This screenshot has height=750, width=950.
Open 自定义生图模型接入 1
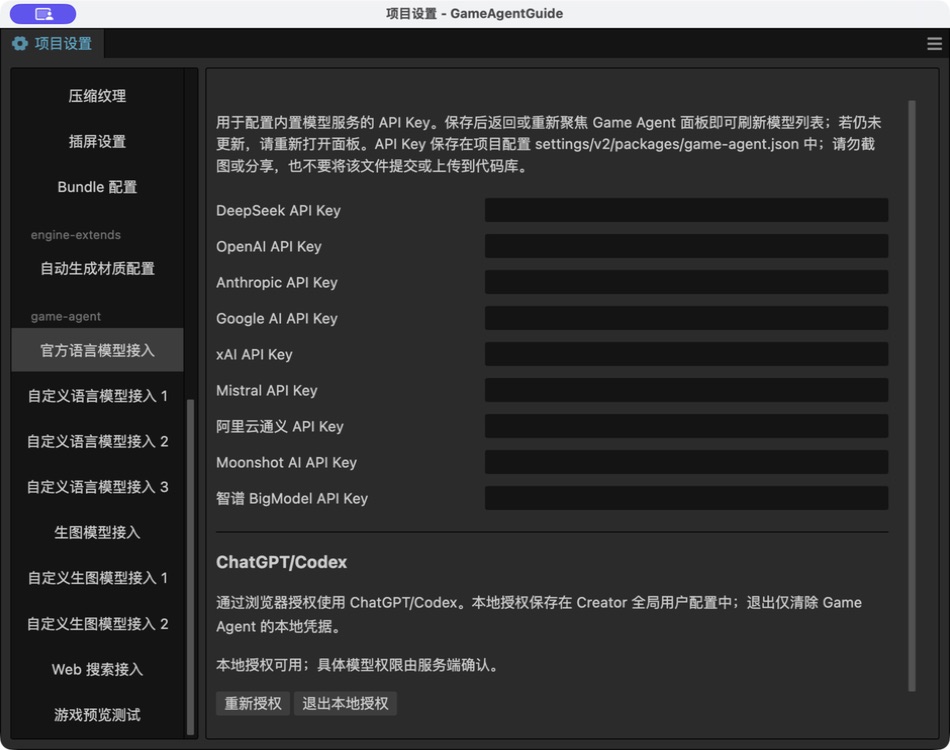click(97, 577)
